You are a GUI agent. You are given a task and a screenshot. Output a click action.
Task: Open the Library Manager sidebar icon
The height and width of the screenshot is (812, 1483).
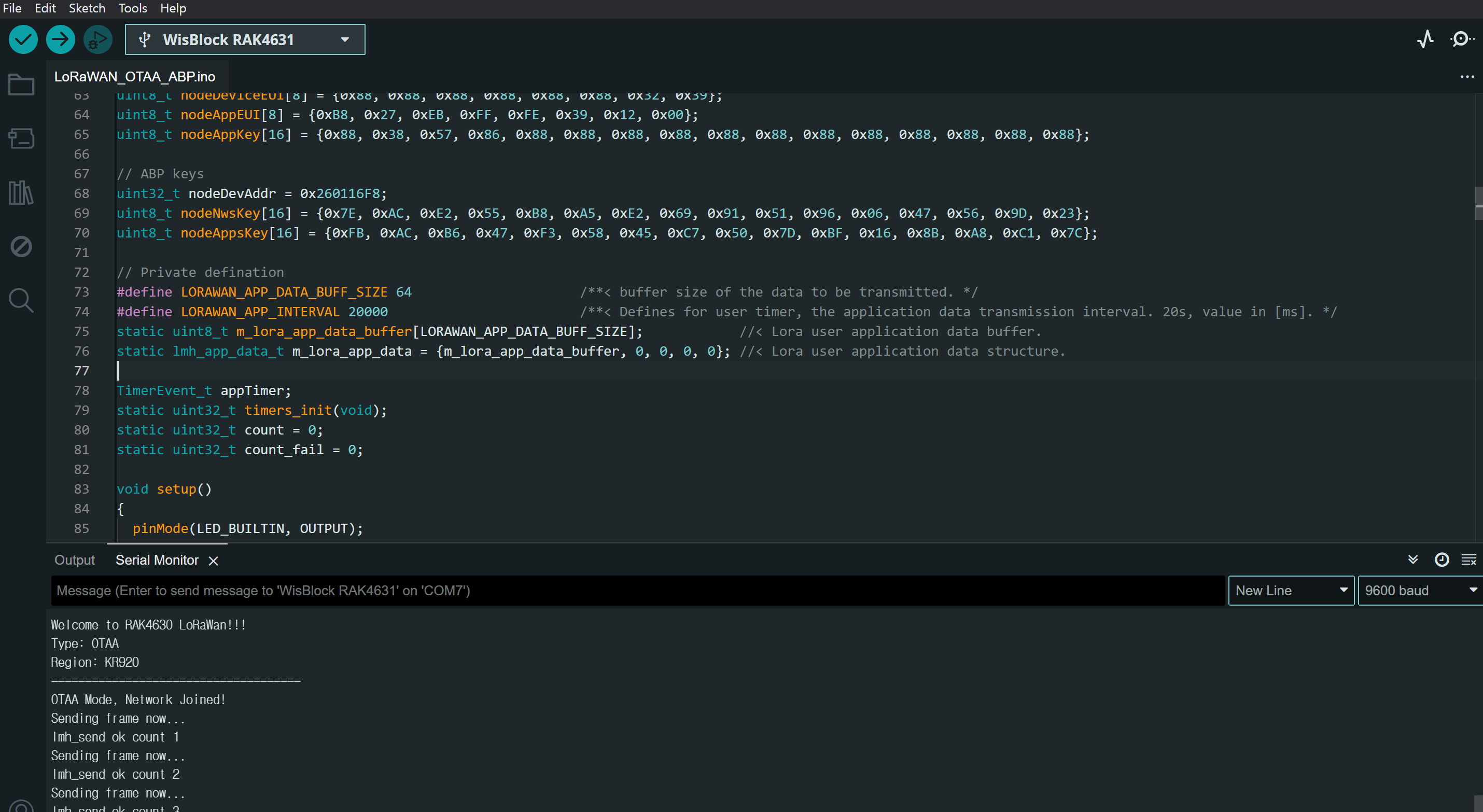tap(21, 192)
